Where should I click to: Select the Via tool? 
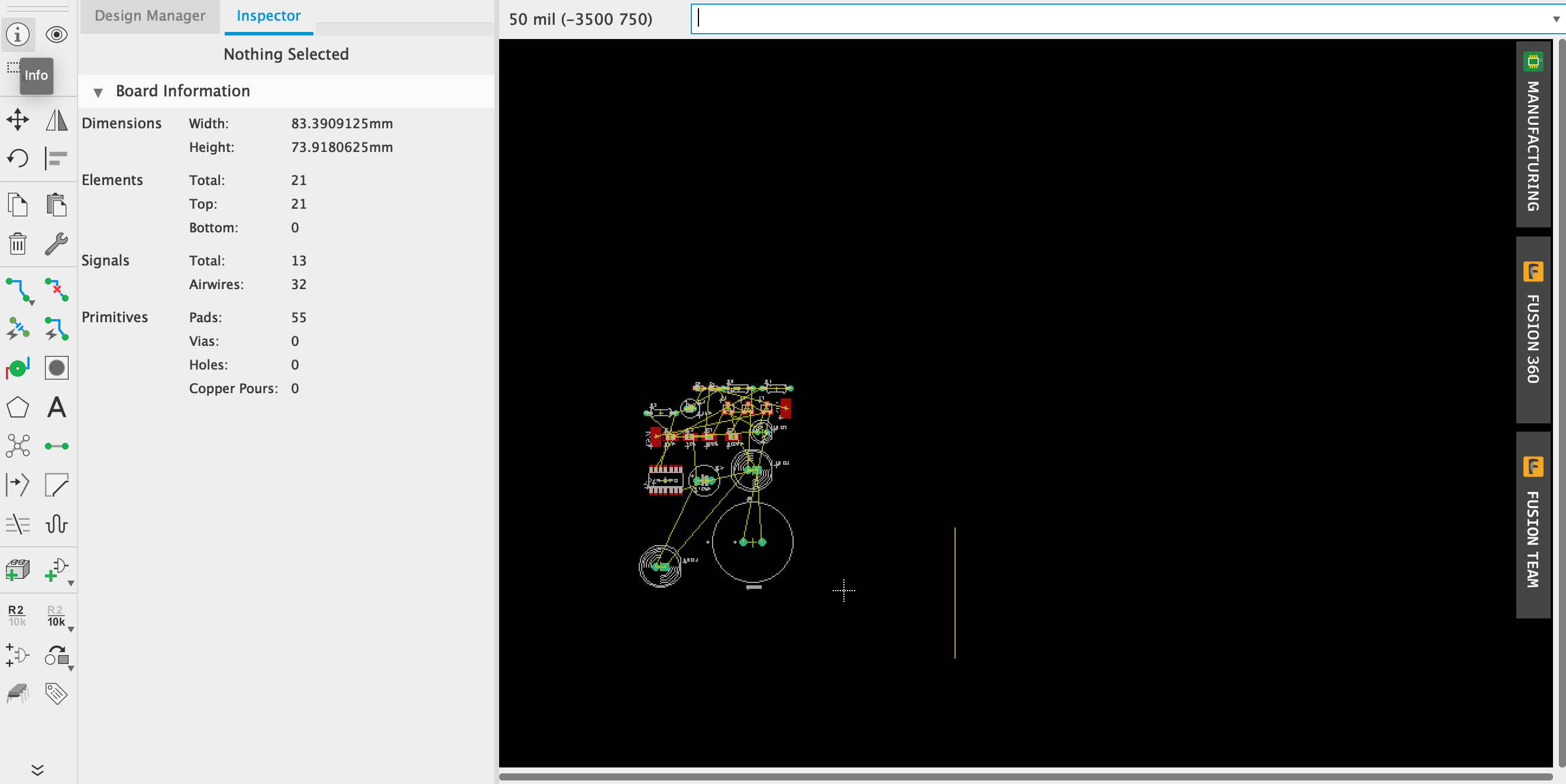tap(18, 367)
